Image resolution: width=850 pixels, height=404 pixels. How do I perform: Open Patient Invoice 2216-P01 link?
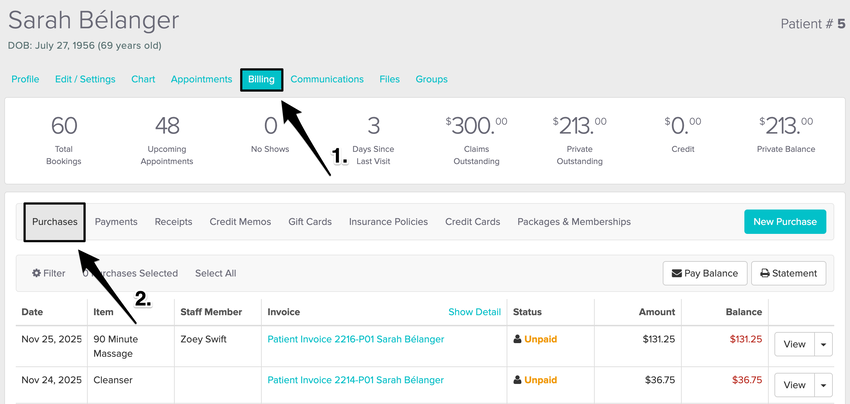click(356, 339)
